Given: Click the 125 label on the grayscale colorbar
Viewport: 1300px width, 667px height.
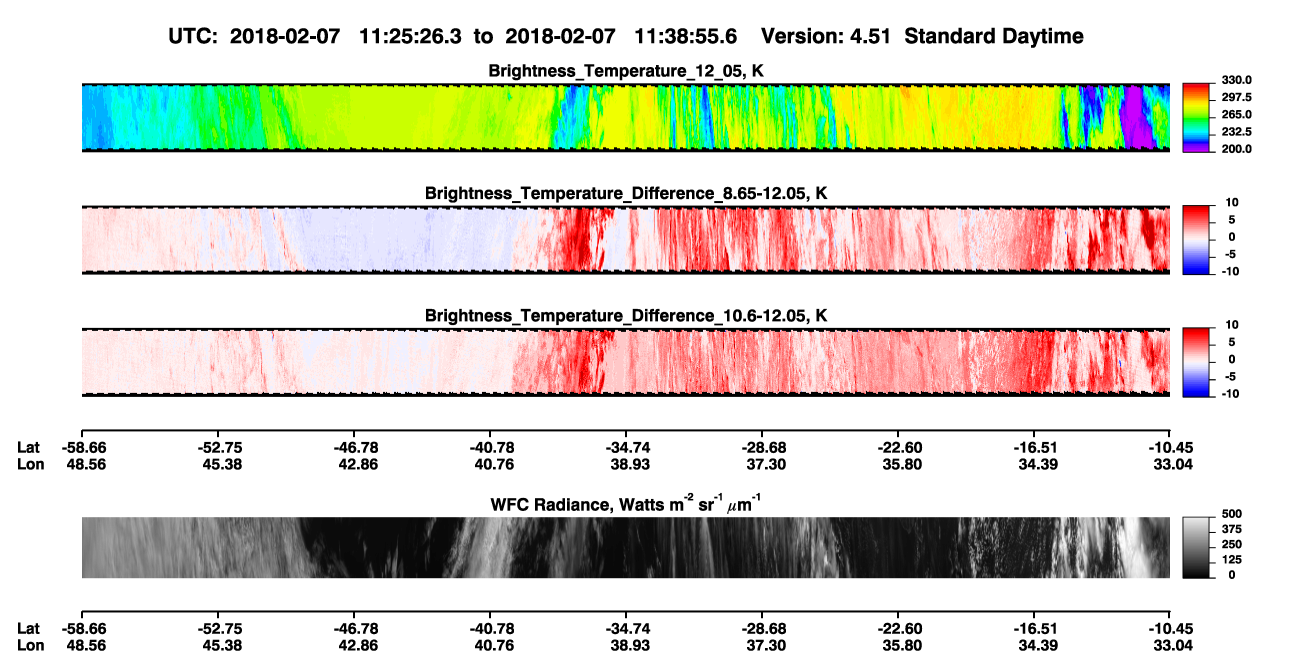Looking at the screenshot, I should tap(1231, 560).
